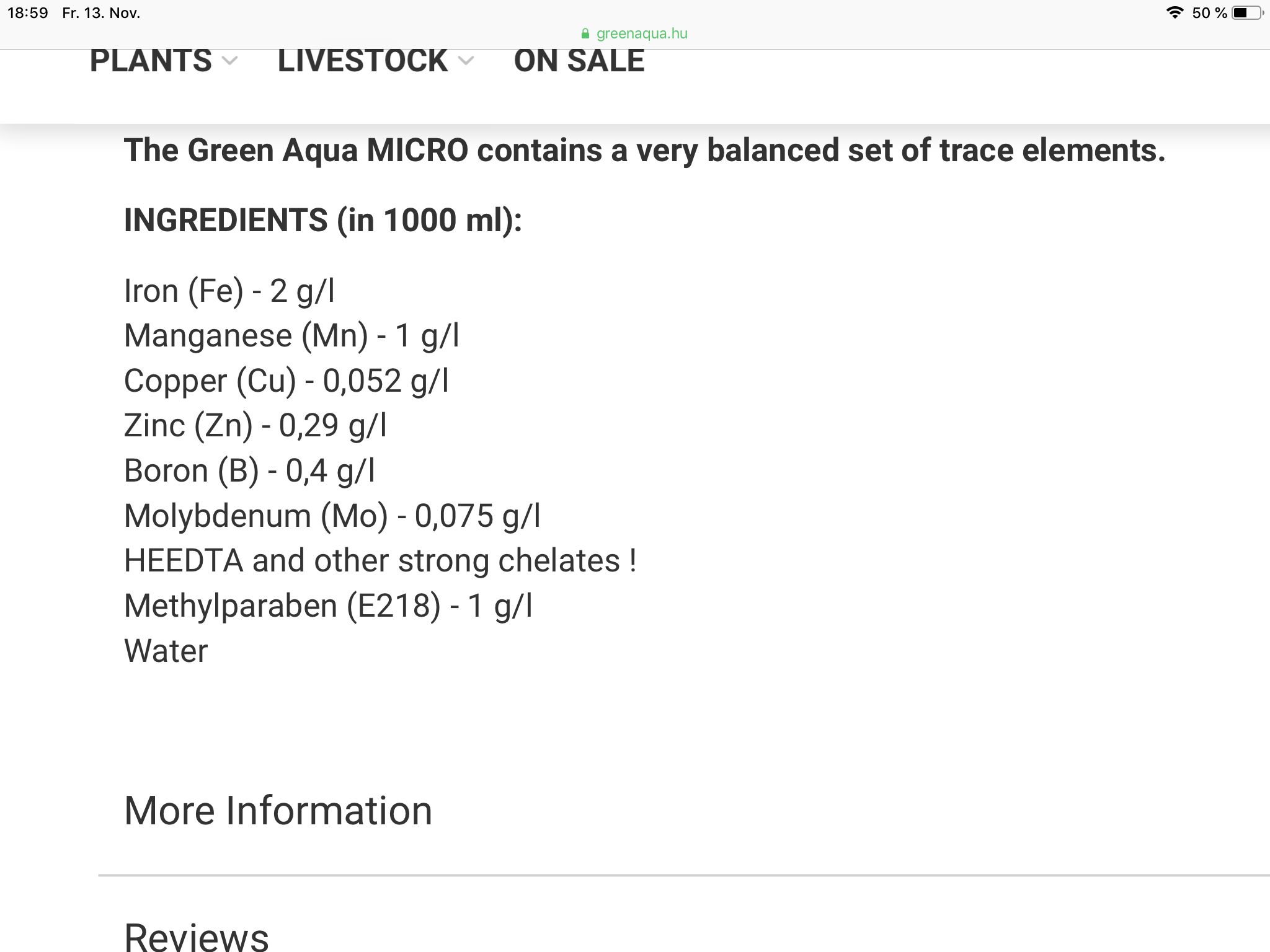Open the PLANTS navigation menu
This screenshot has width=1270, height=952.
coord(151,61)
